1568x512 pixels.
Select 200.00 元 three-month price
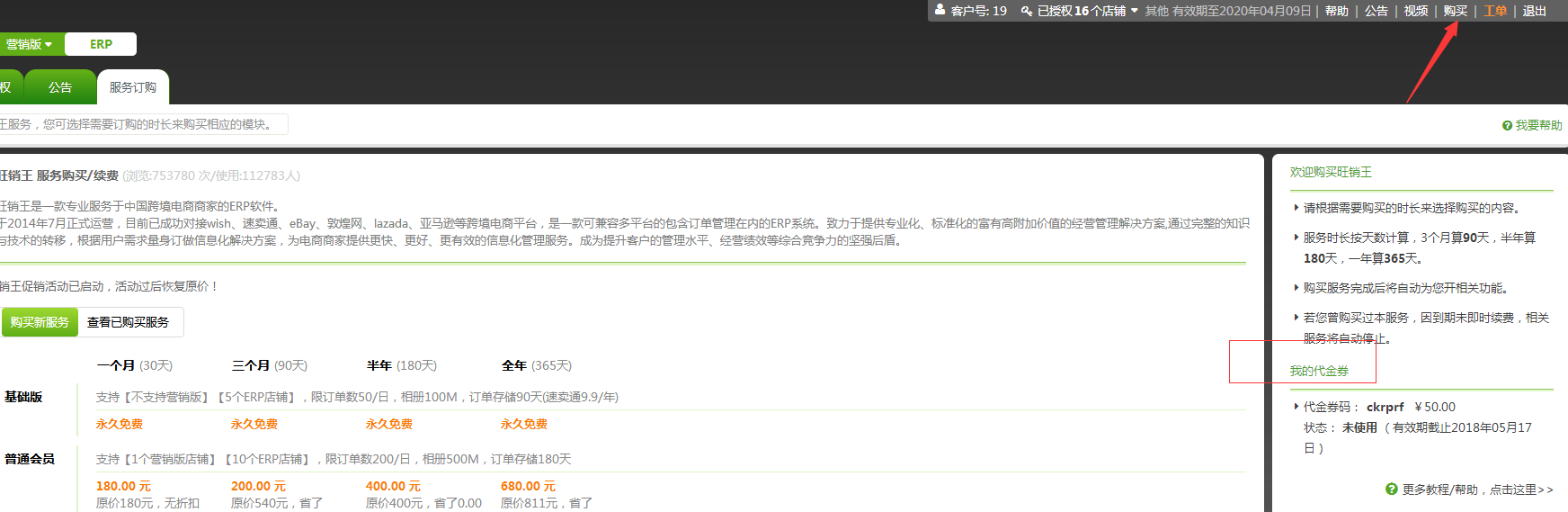click(259, 486)
